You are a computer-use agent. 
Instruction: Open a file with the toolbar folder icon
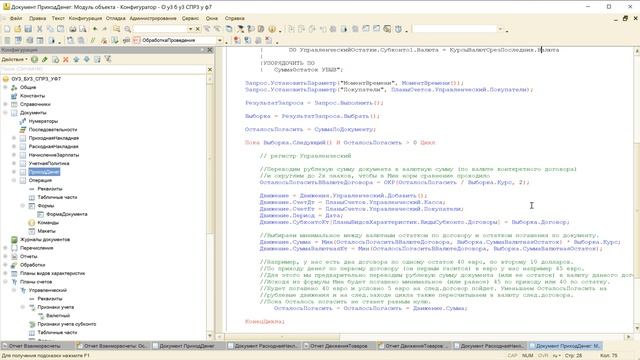coord(18,29)
